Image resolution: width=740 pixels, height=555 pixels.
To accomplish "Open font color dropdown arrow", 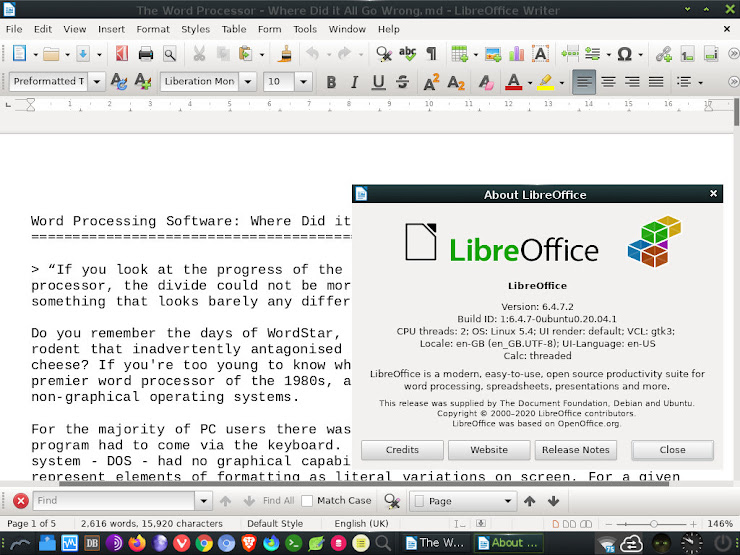I will [x=530, y=83].
